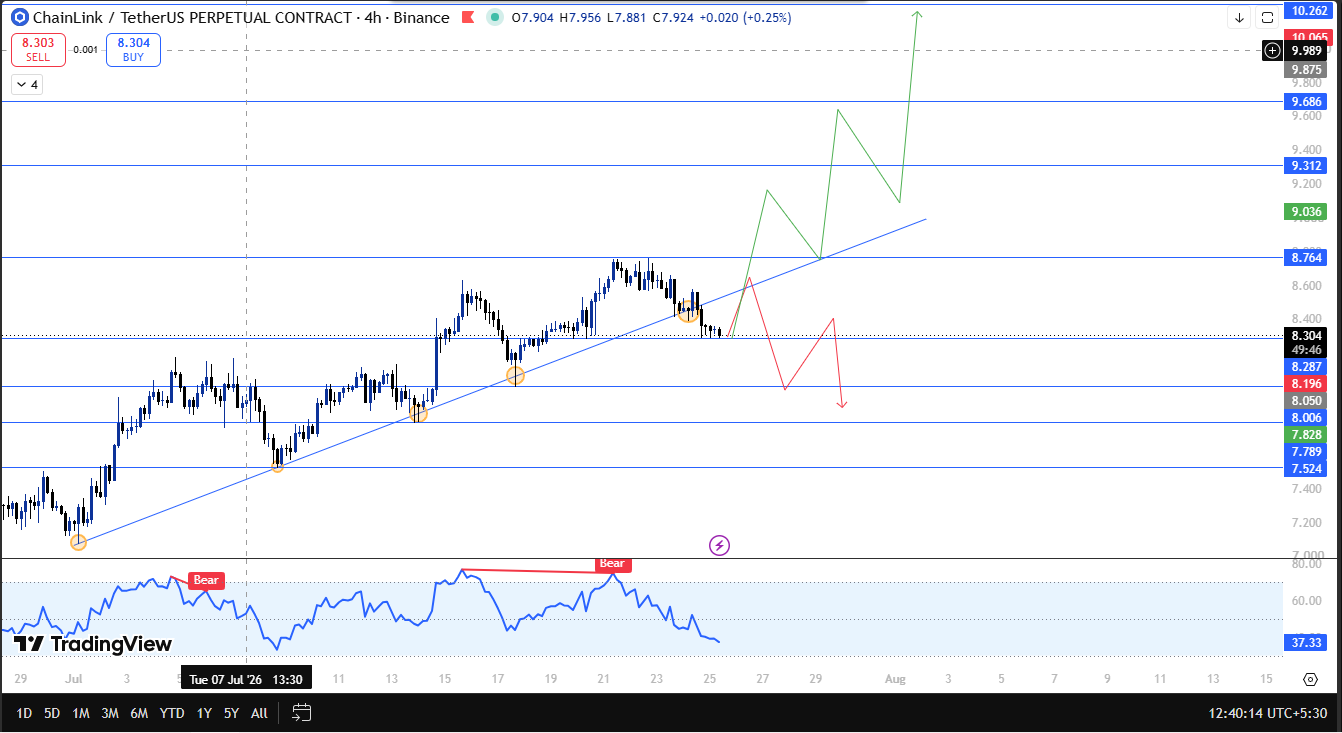This screenshot has height=733, width=1342.
Task: Click the orange circle marker at trendline start
Action: click(x=78, y=542)
